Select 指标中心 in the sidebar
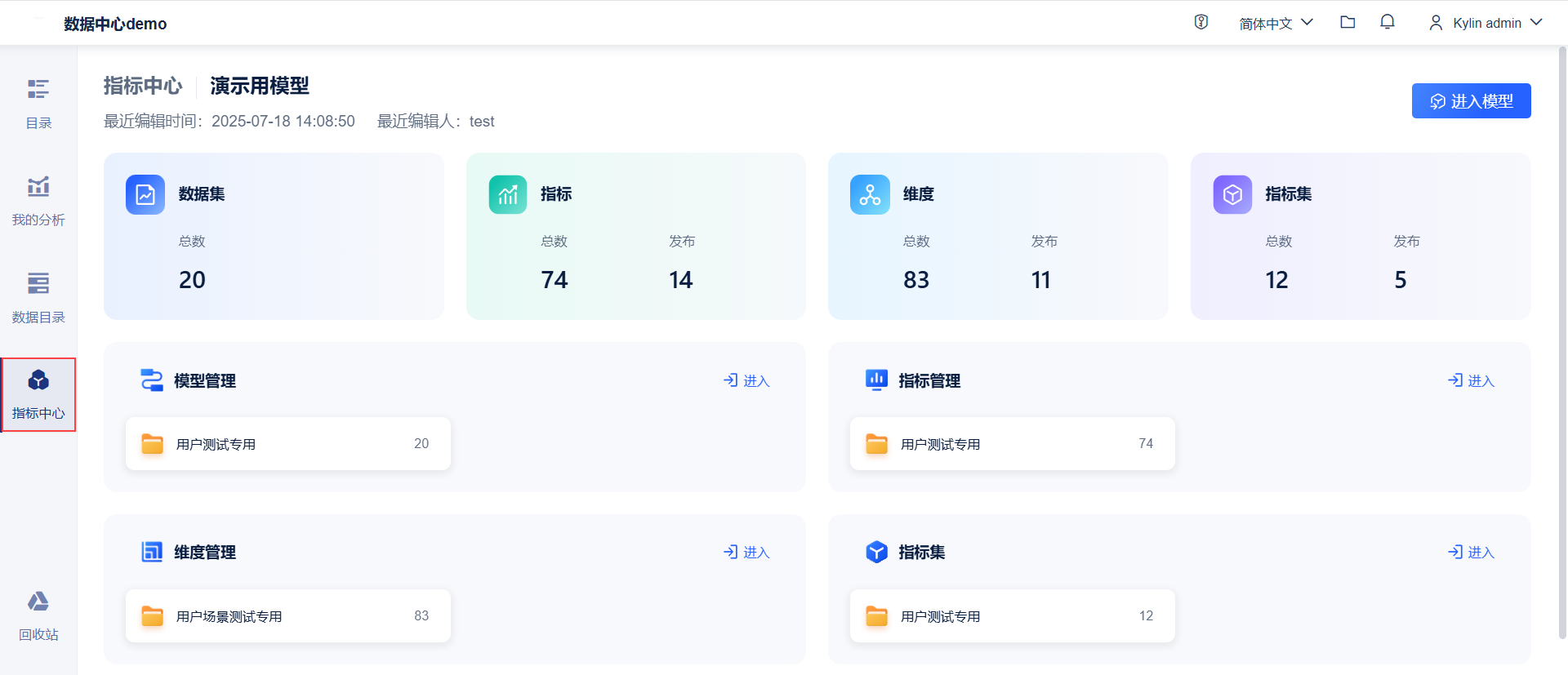1568x675 pixels. 38,394
